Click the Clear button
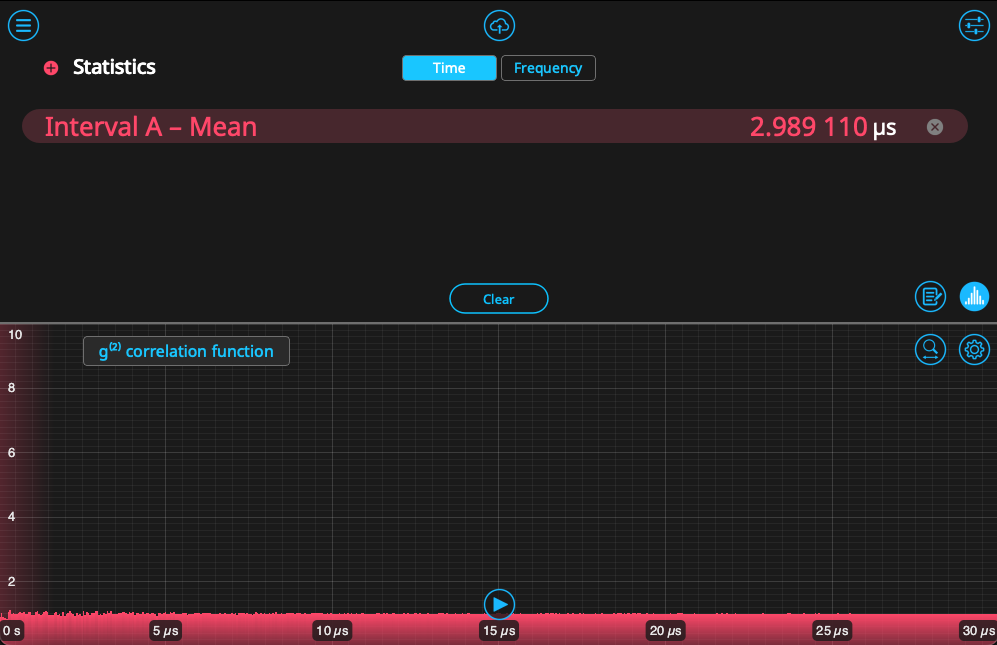This screenshot has height=645, width=997. tap(499, 299)
